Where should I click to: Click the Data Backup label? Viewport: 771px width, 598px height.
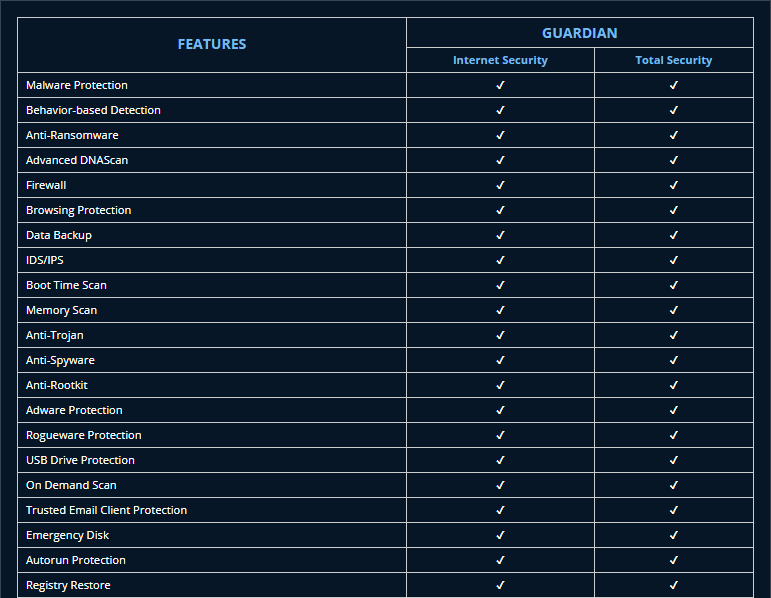[59, 235]
